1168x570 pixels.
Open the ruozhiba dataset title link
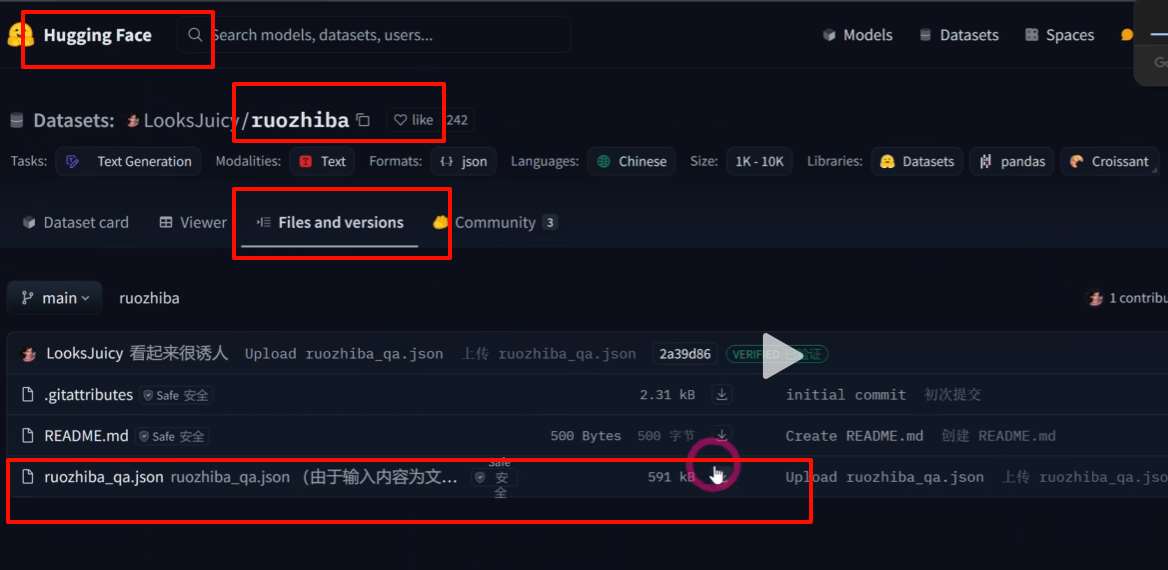click(300, 120)
